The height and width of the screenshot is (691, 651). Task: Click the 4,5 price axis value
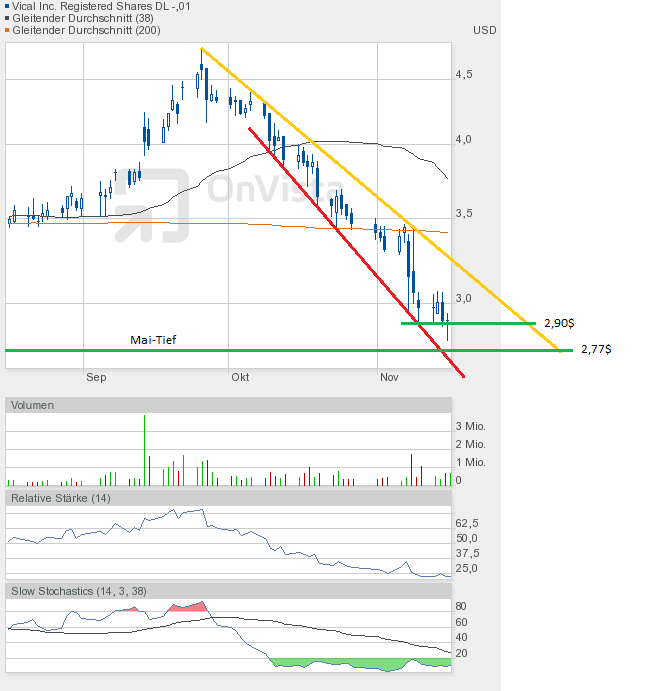(x=464, y=75)
